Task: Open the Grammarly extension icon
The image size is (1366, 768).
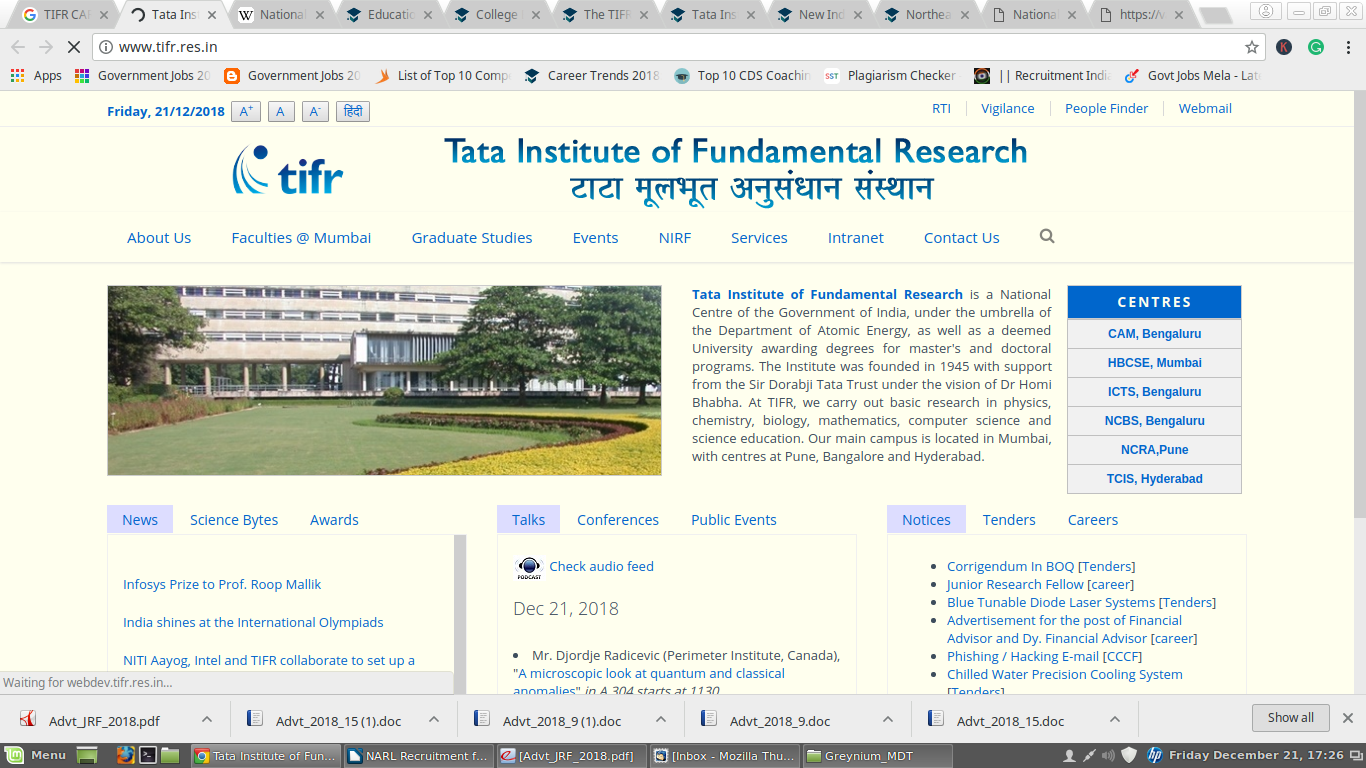Action: tap(1316, 47)
